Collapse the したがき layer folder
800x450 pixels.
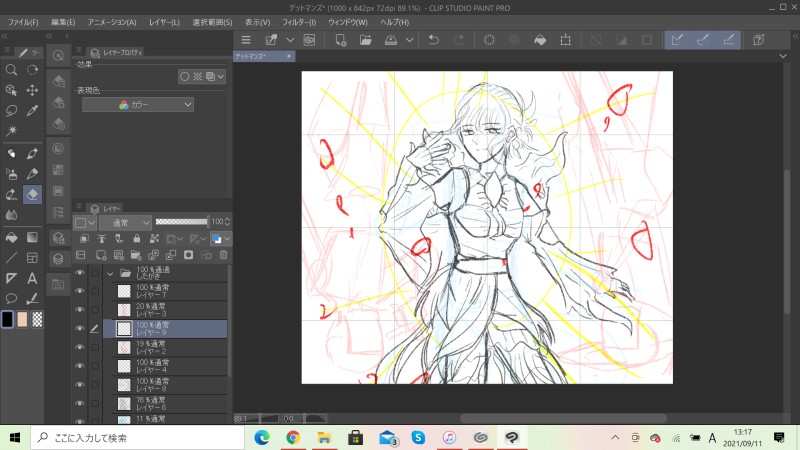pos(109,272)
